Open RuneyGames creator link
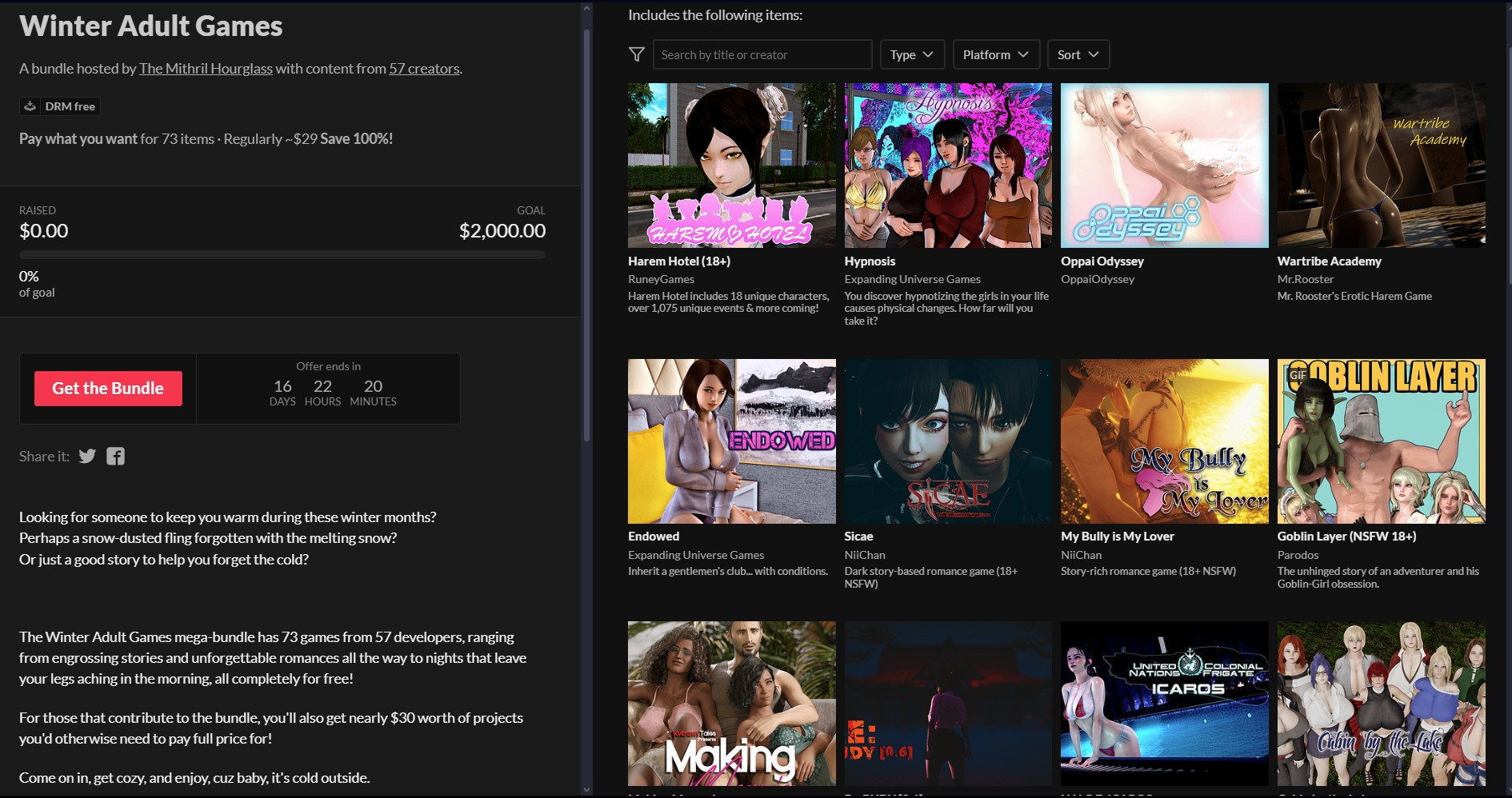Screen dimensions: 1512x798 coord(661,279)
